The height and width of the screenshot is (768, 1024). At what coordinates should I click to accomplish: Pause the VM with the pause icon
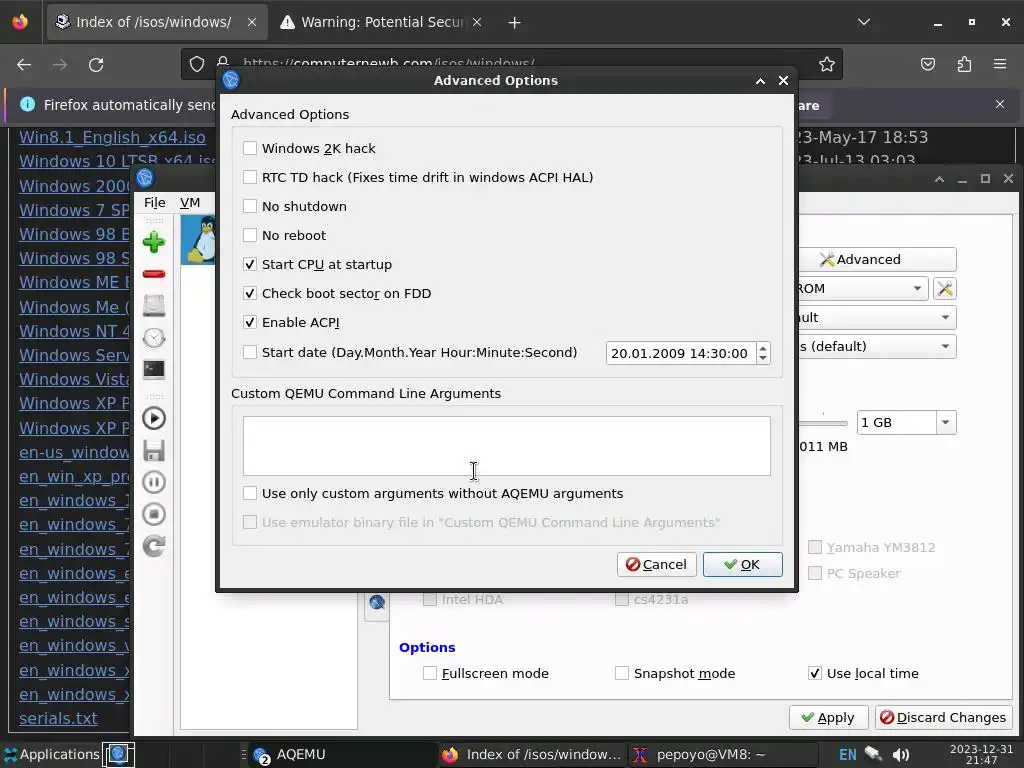point(154,483)
